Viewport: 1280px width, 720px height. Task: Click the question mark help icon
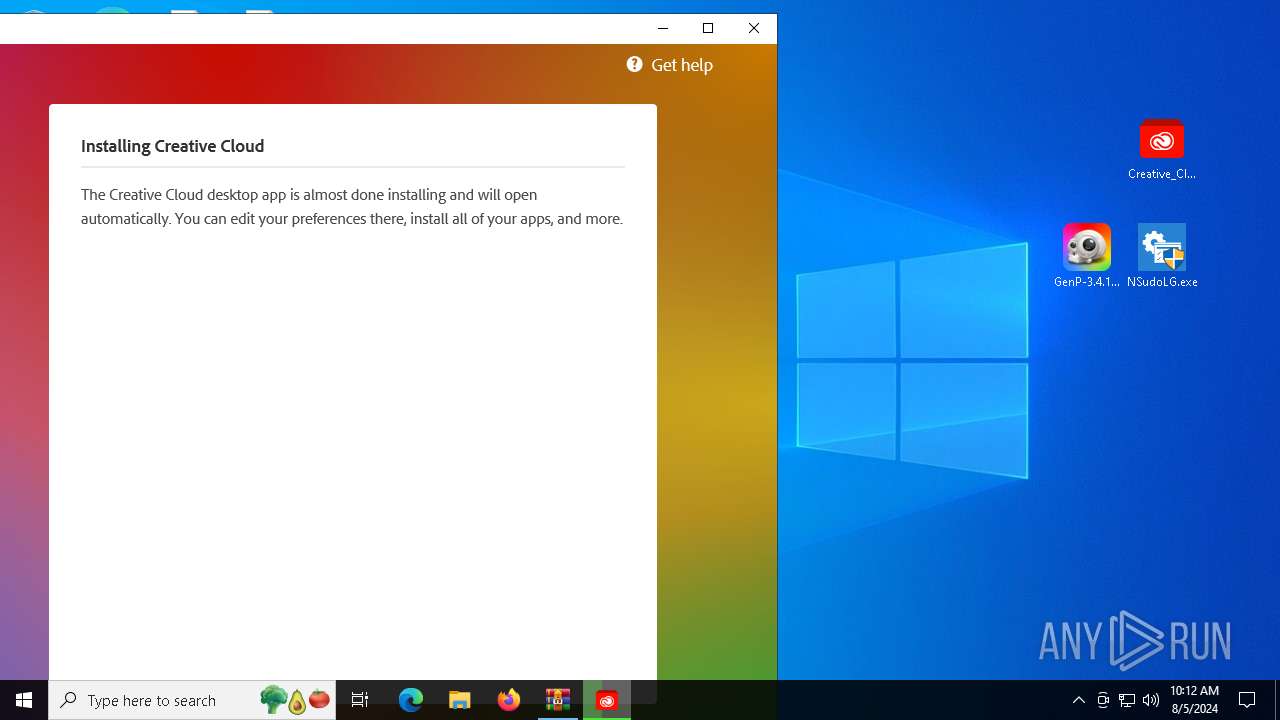635,64
